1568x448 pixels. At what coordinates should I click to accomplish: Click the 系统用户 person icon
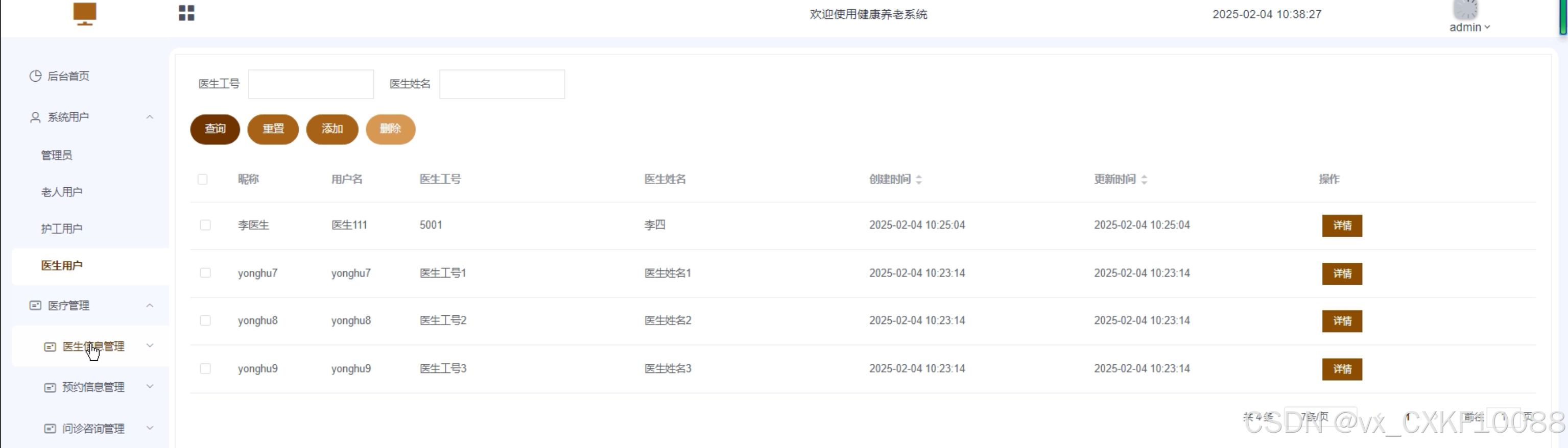coord(35,117)
